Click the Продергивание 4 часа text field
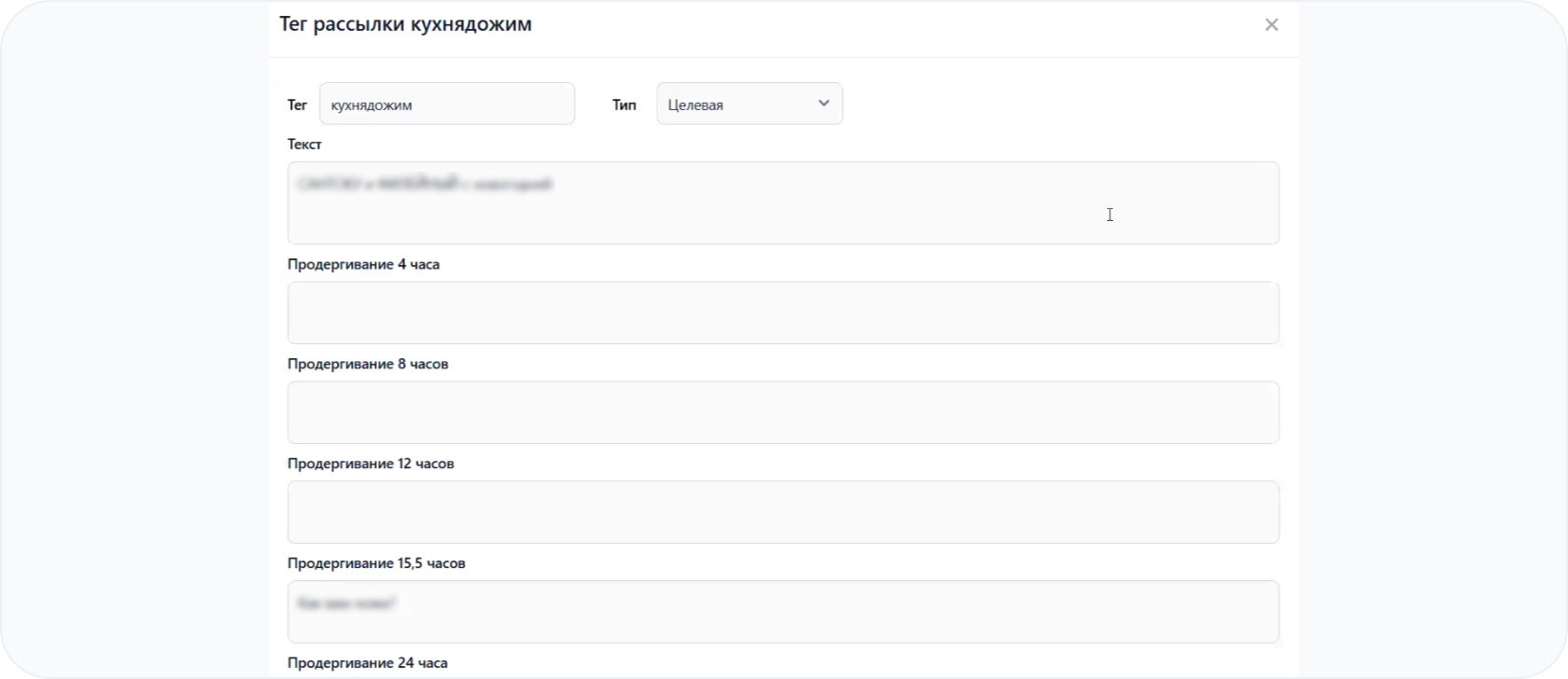Image resolution: width=1568 pixels, height=679 pixels. [x=783, y=312]
